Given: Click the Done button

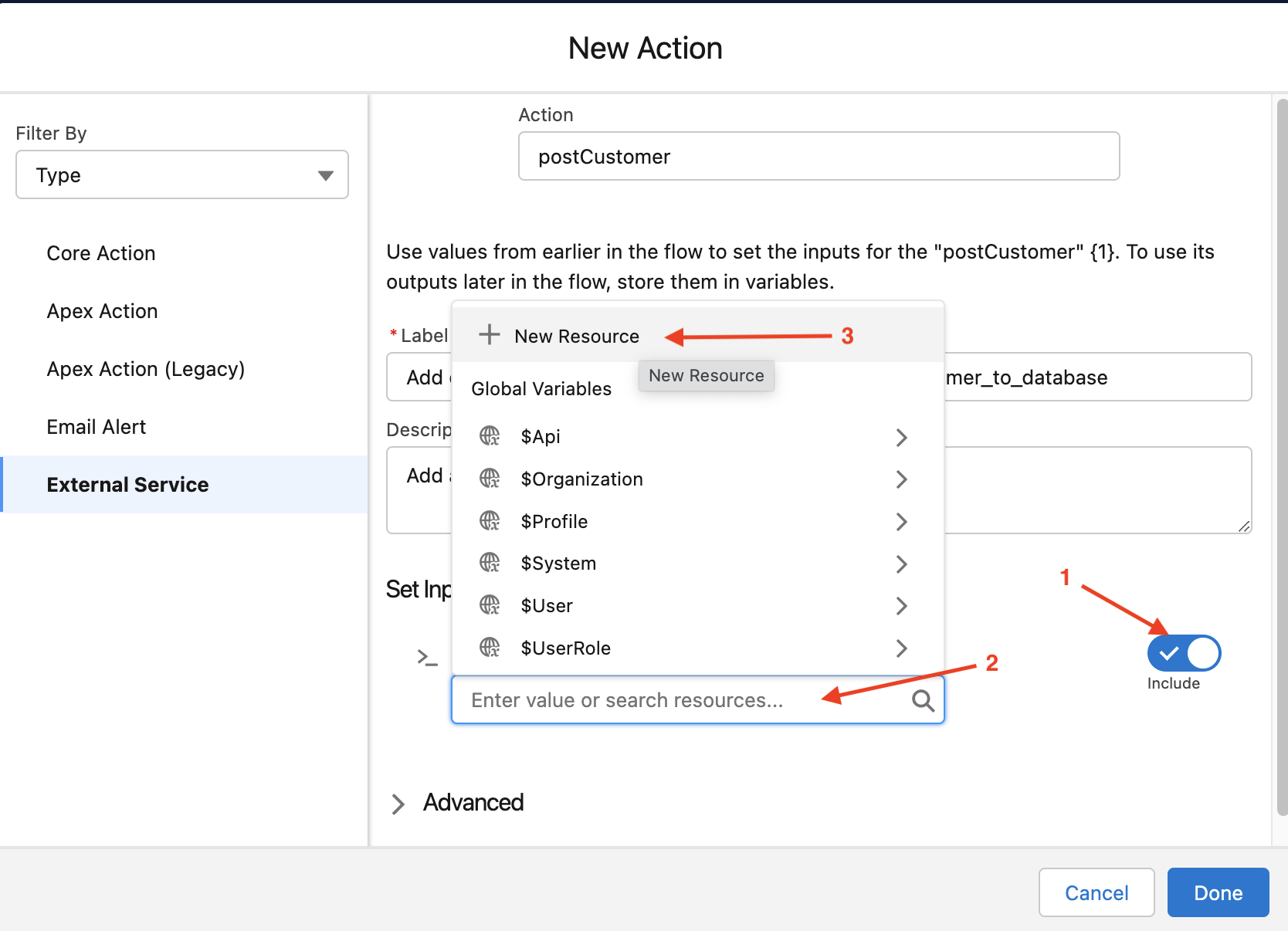Looking at the screenshot, I should click(1218, 892).
